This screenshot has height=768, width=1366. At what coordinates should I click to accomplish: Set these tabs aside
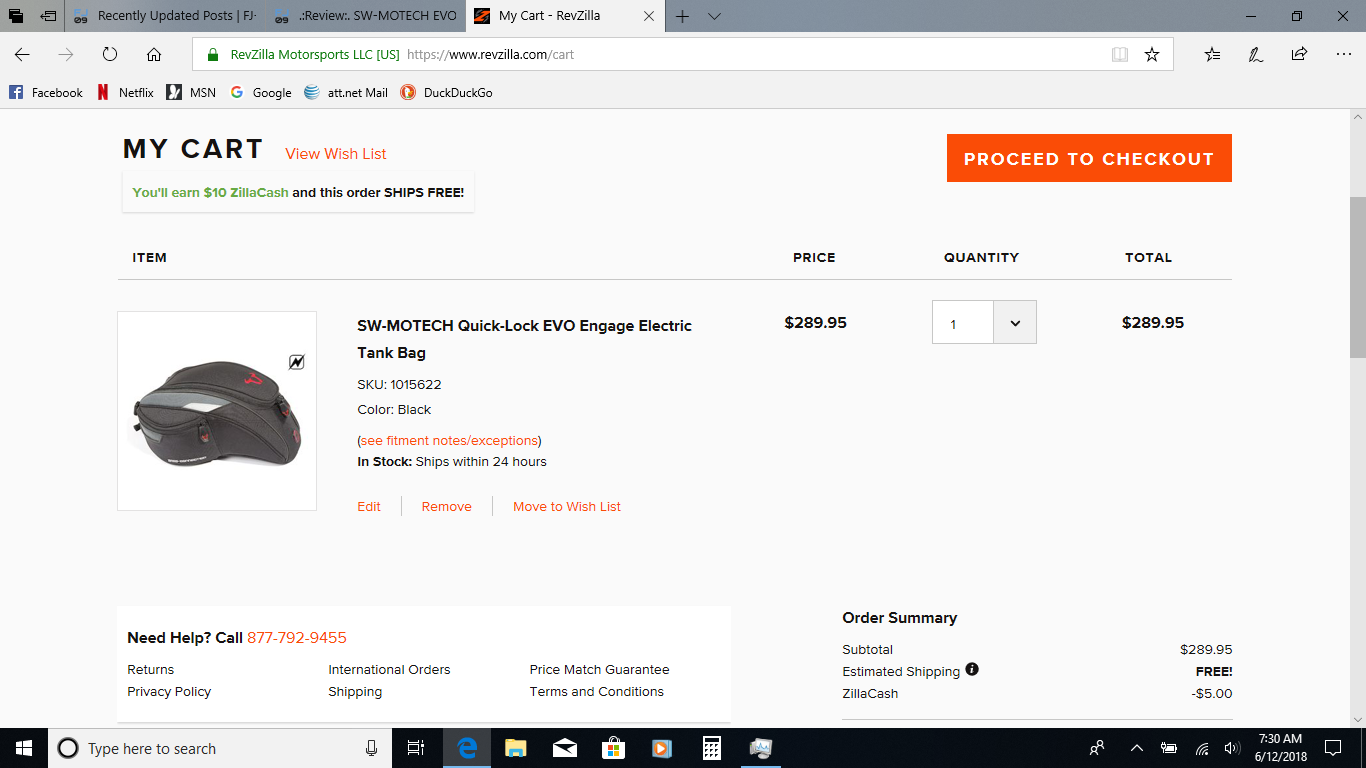48,16
